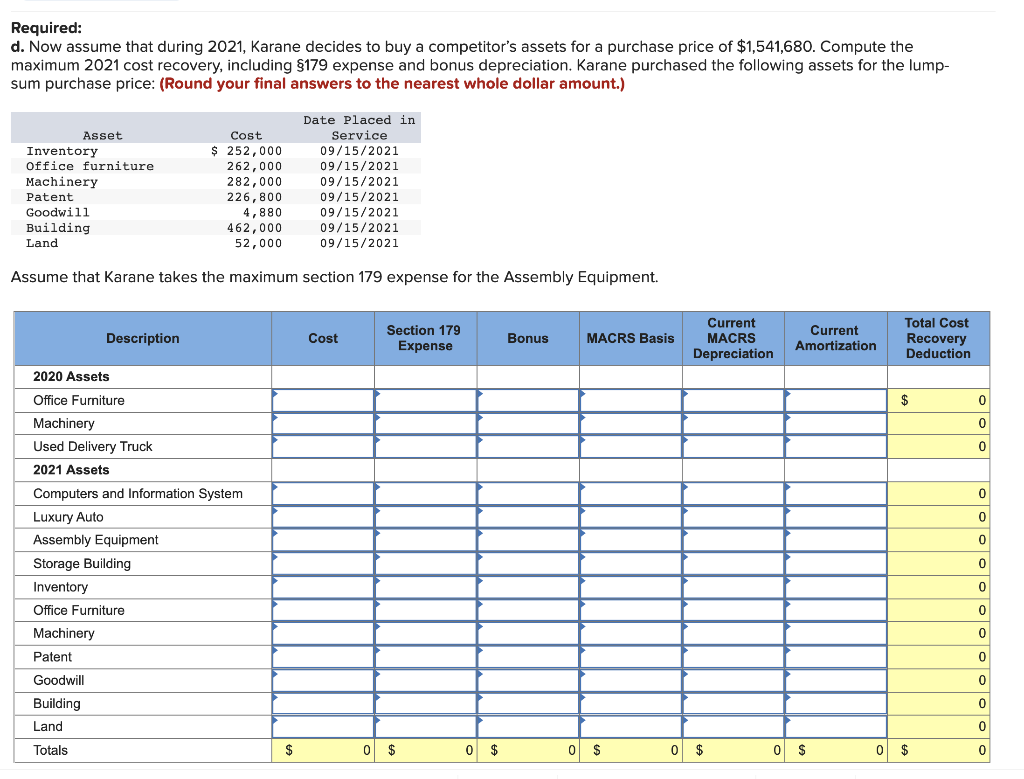Click the Total Cost Recovery Deduction header
Image resolution: width=1024 pixels, height=779 pixels.
(937, 338)
